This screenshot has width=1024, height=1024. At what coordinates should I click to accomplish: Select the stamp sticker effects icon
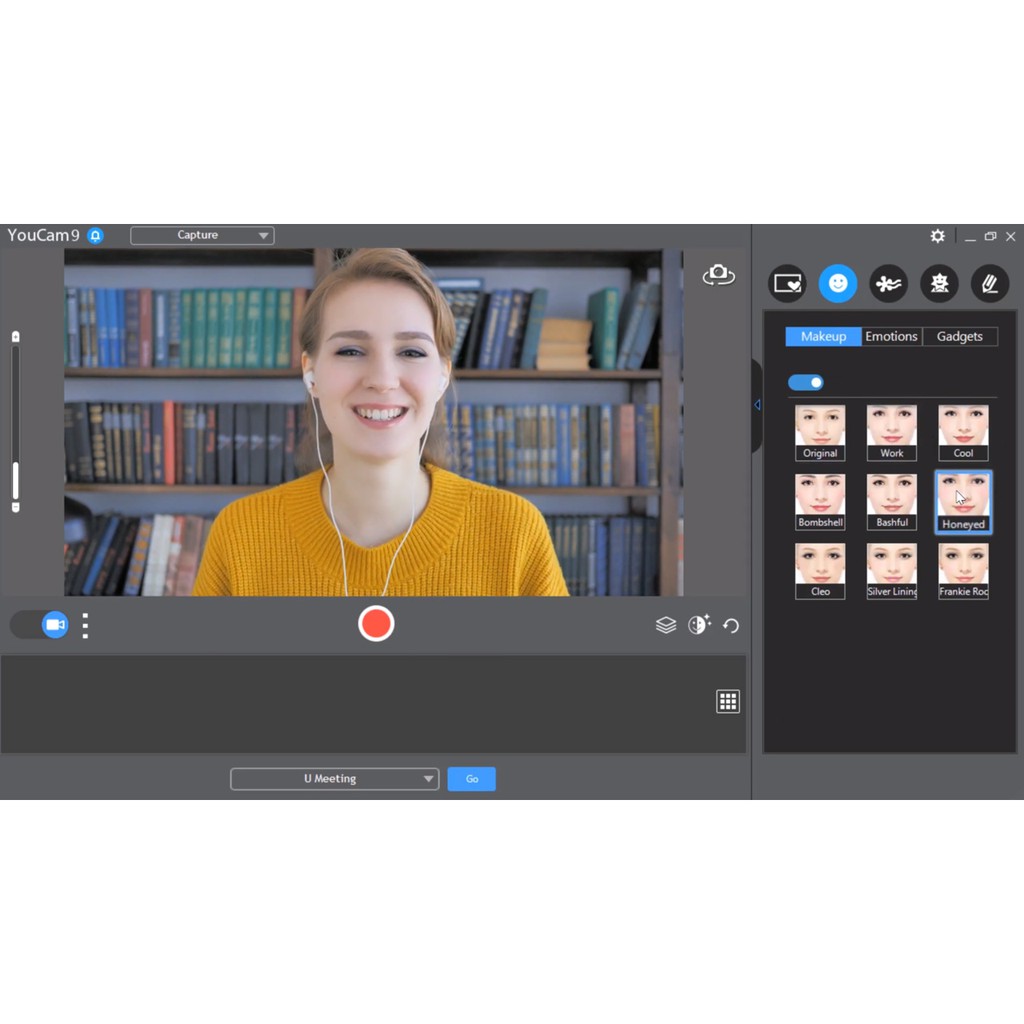coord(939,283)
